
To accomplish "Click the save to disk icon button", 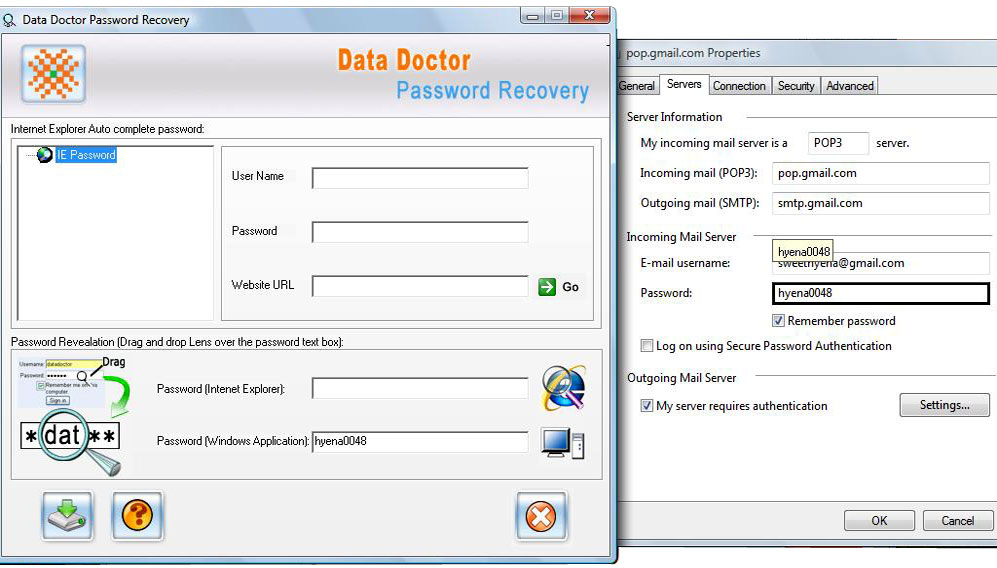I will coord(67,516).
